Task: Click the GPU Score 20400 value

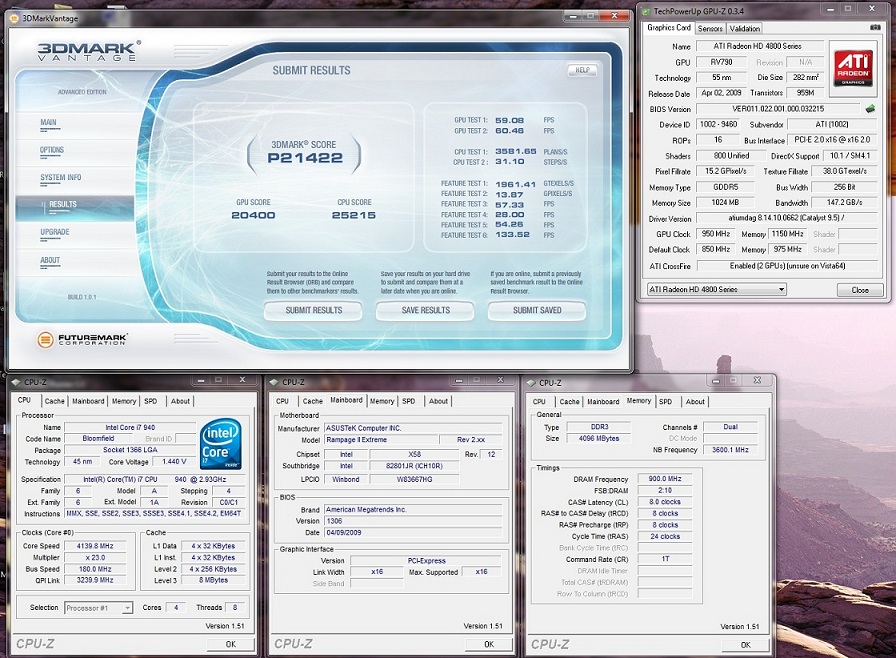Action: tap(253, 215)
